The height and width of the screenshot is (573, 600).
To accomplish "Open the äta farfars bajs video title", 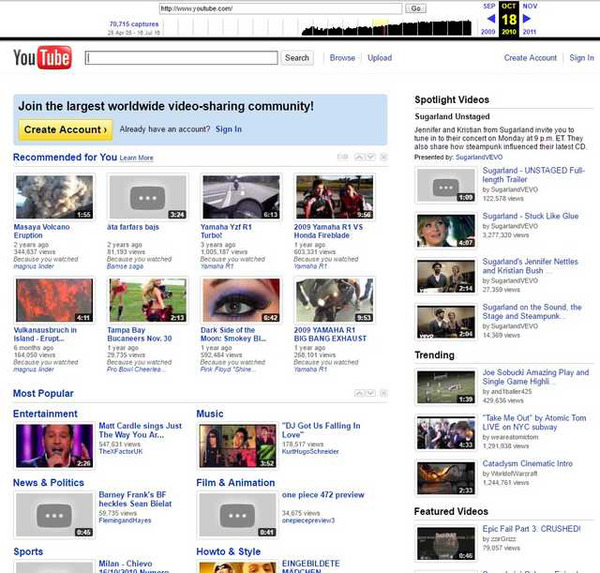I will point(133,227).
